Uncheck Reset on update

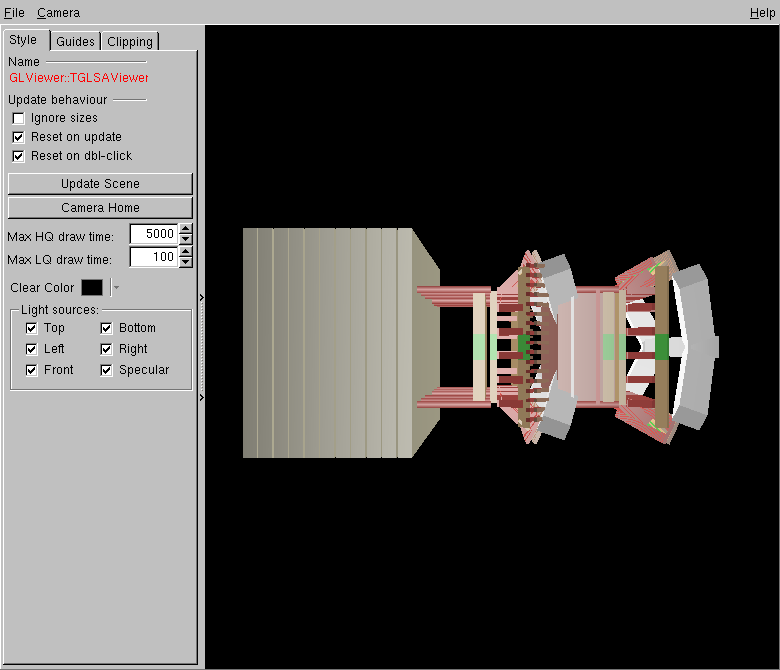19,137
